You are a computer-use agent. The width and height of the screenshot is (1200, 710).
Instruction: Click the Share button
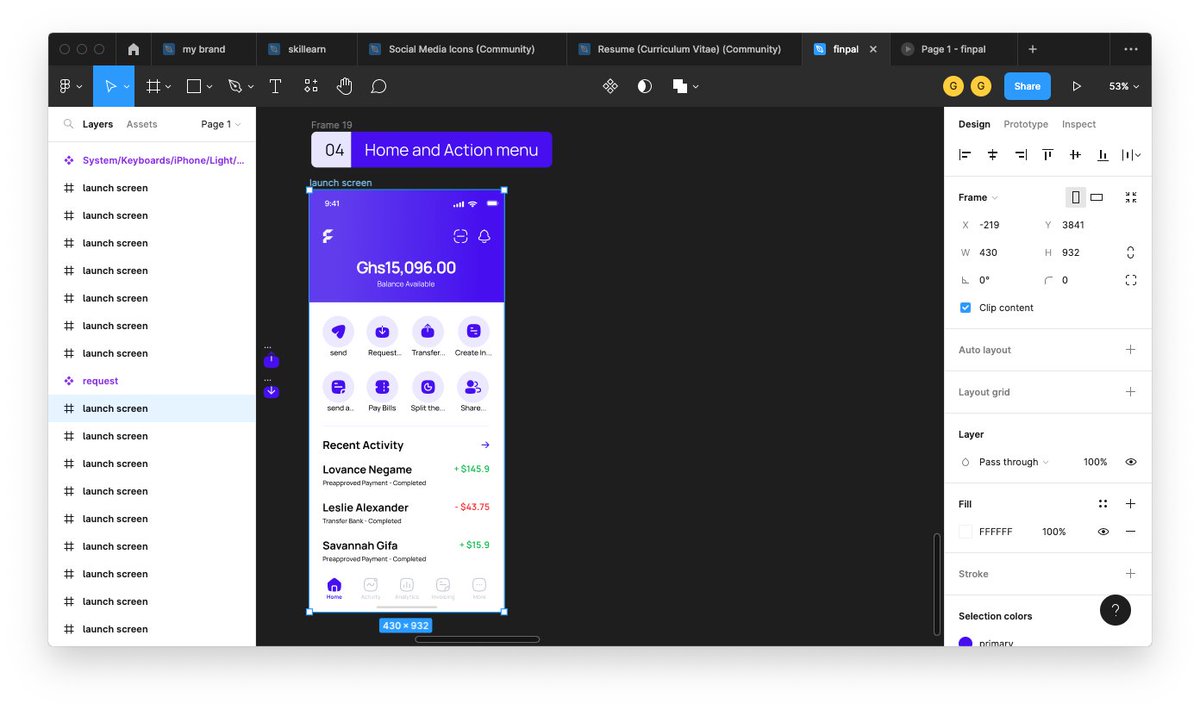tap(1027, 86)
